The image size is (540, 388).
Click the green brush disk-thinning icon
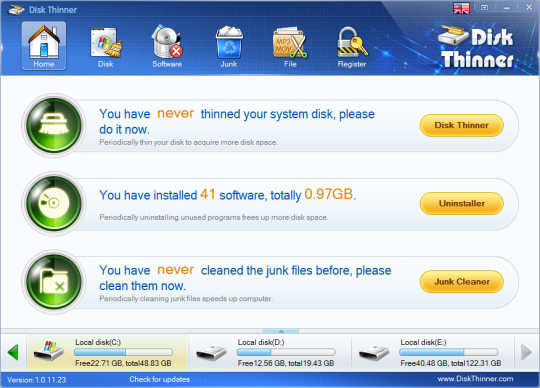click(54, 125)
